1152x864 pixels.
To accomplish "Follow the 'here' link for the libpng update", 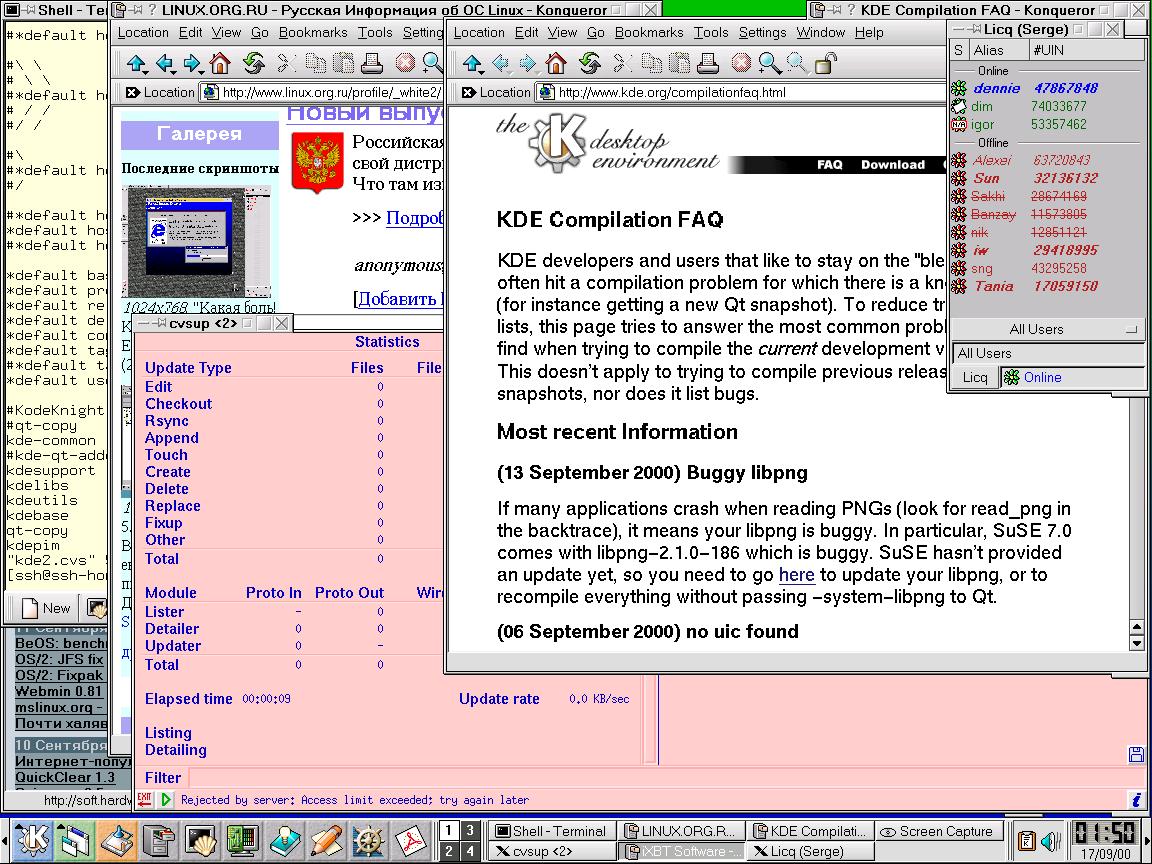I will [x=796, y=575].
